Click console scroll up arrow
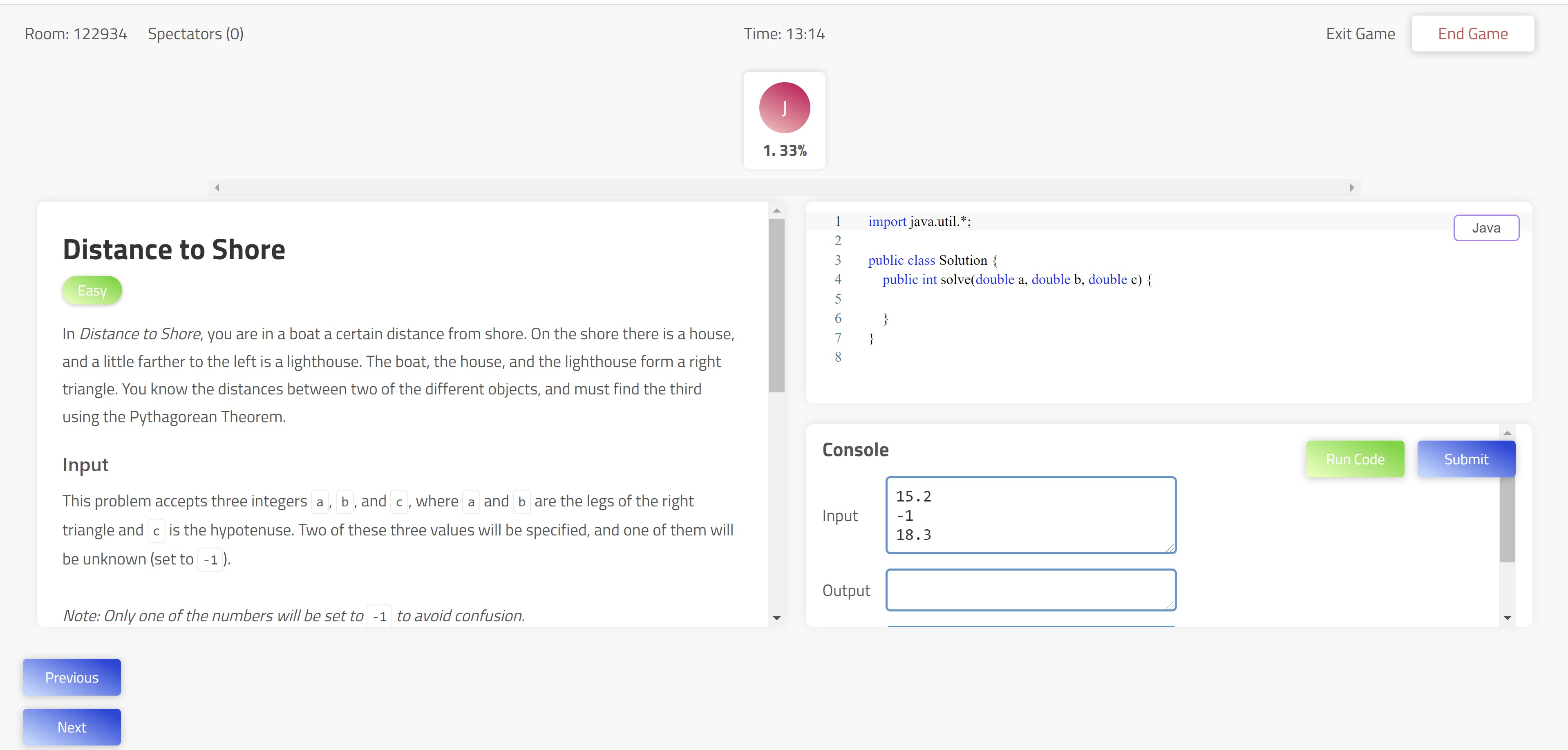This screenshot has height=750, width=1568. 1507,433
